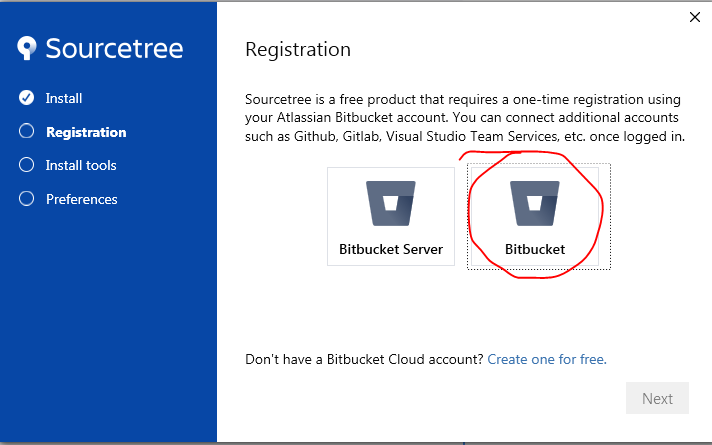Go to the Preferences step label

pyautogui.click(x=82, y=199)
